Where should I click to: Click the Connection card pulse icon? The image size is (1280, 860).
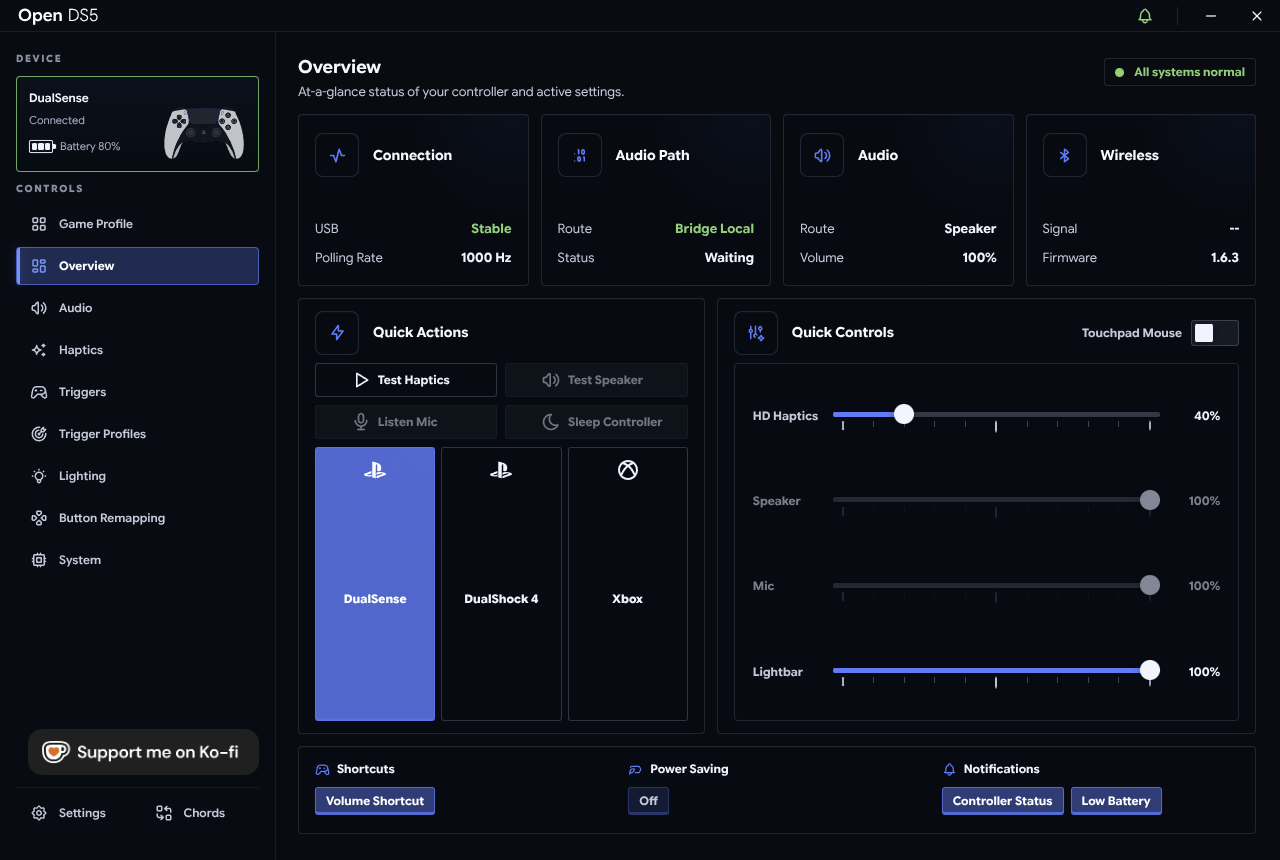pyautogui.click(x=337, y=155)
